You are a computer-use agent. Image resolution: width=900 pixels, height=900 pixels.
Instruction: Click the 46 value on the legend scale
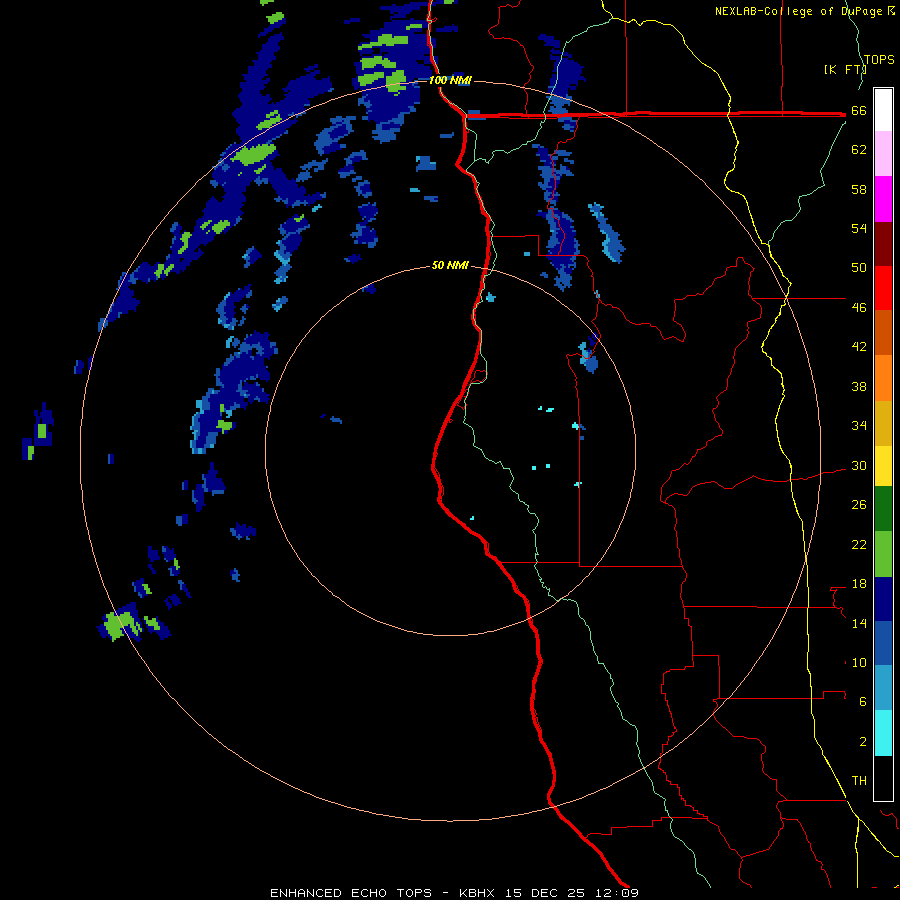coord(859,308)
